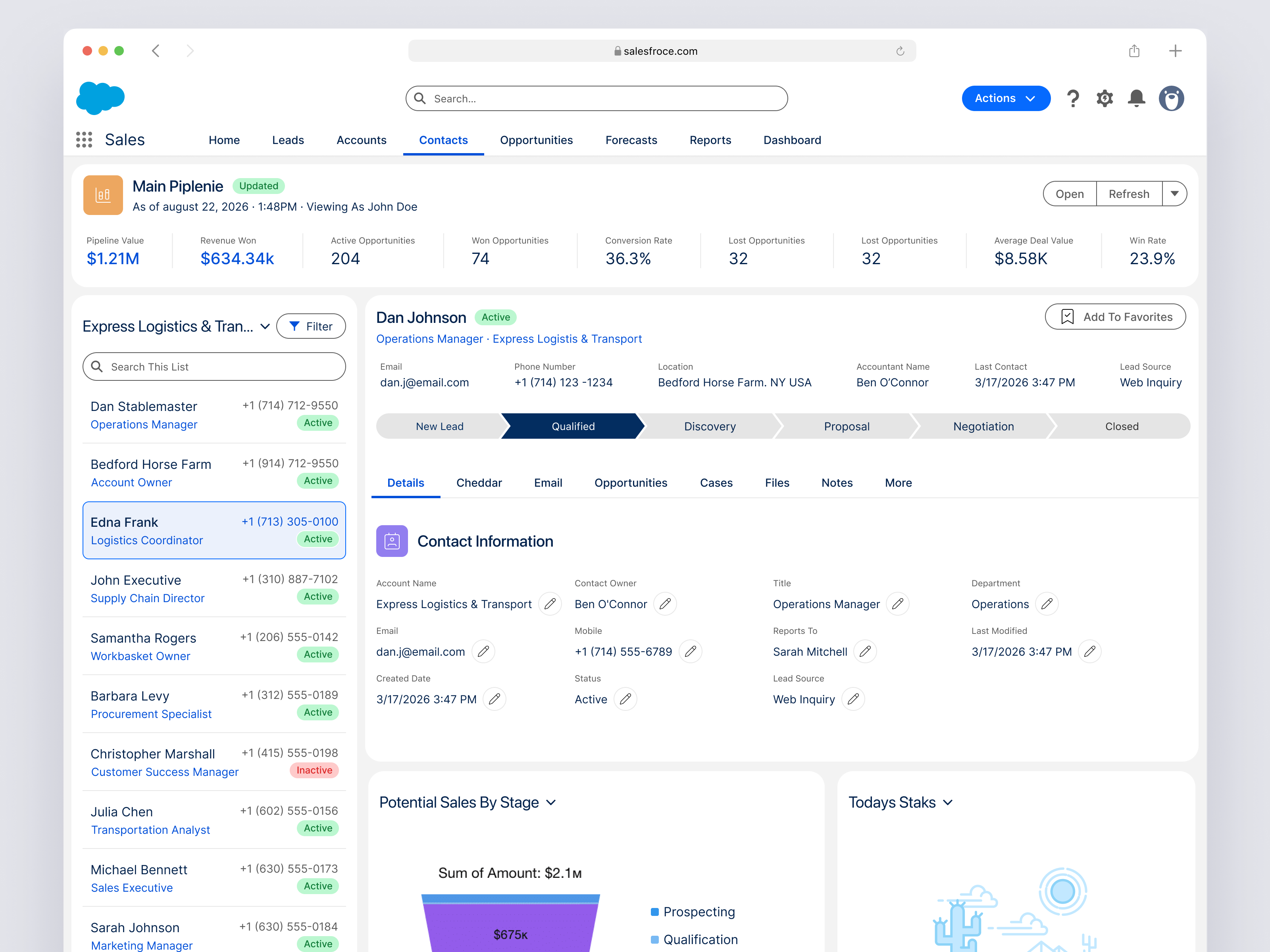The height and width of the screenshot is (952, 1270).
Task: Edit the Mobile number pencil icon
Action: pos(690,651)
